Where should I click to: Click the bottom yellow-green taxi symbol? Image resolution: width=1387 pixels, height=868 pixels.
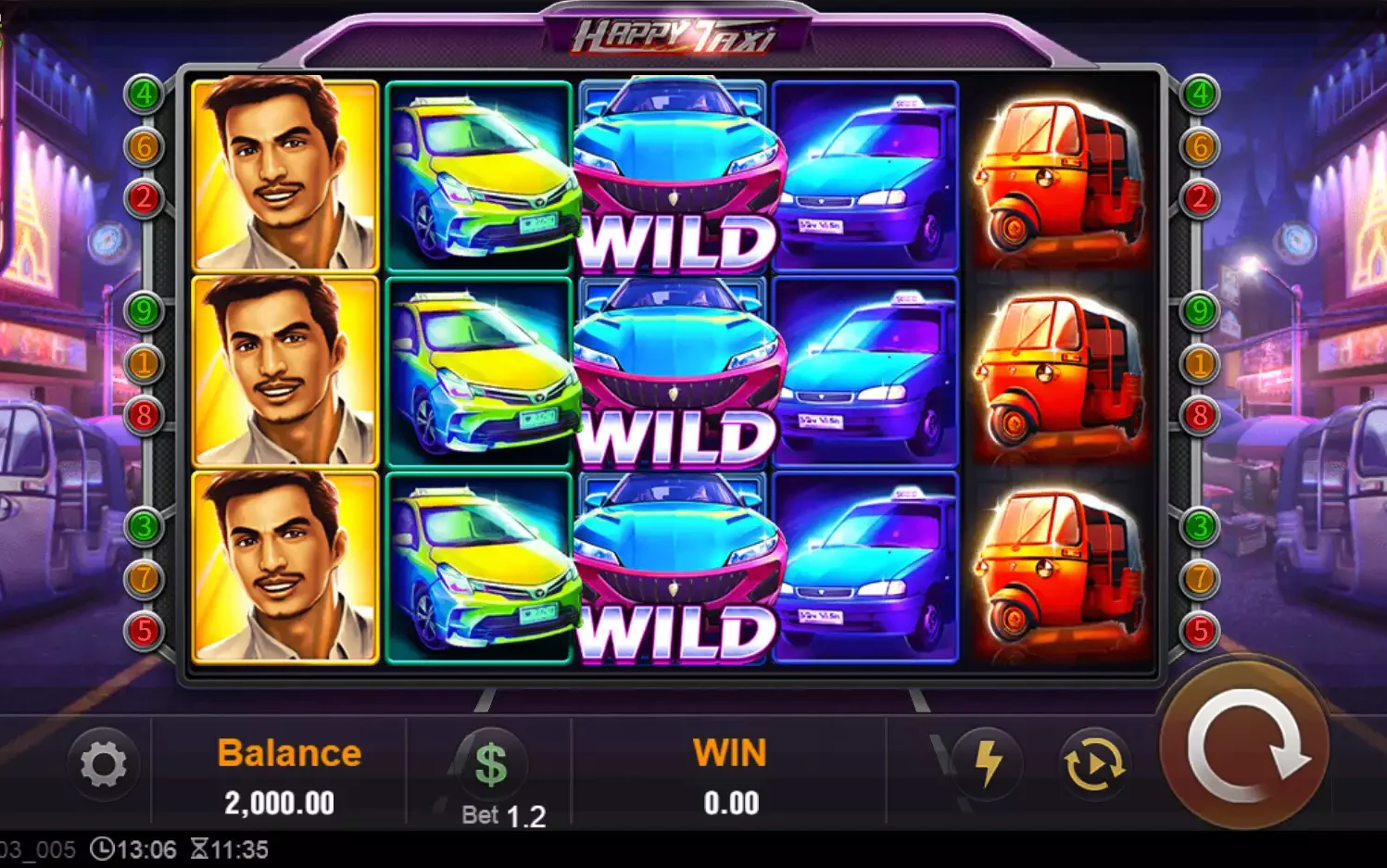pyautogui.click(x=479, y=568)
